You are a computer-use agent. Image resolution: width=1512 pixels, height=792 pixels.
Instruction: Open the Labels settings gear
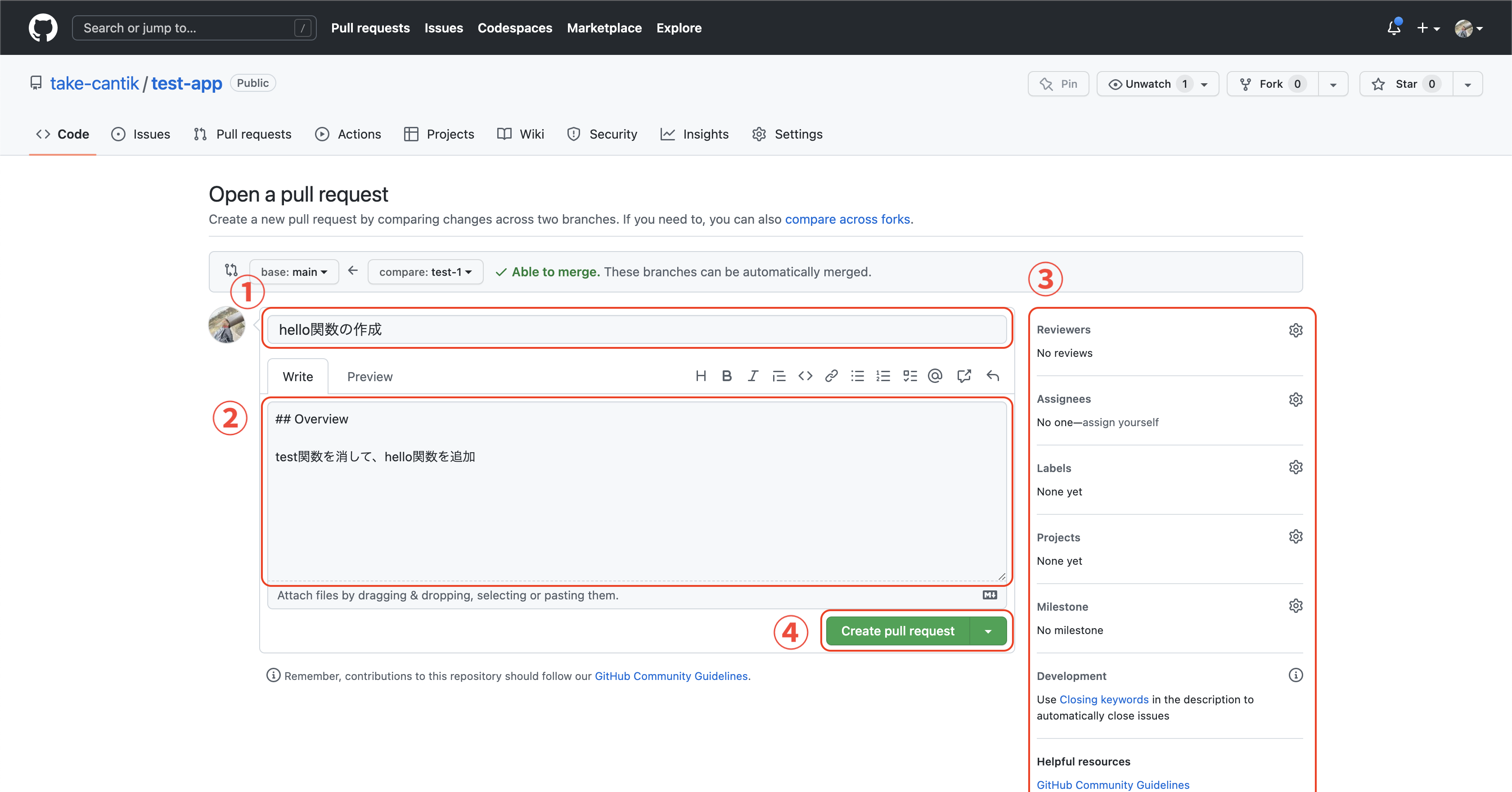tap(1296, 467)
